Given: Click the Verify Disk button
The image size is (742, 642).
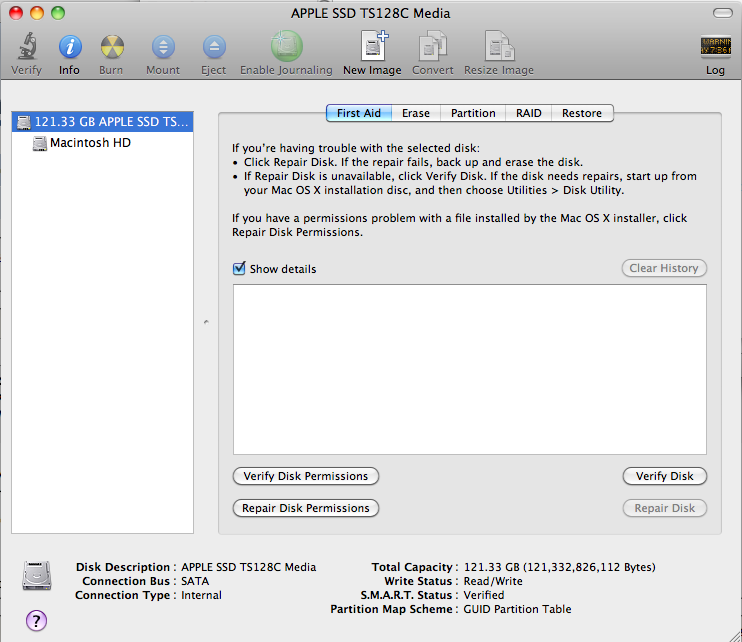Looking at the screenshot, I should click(664, 476).
